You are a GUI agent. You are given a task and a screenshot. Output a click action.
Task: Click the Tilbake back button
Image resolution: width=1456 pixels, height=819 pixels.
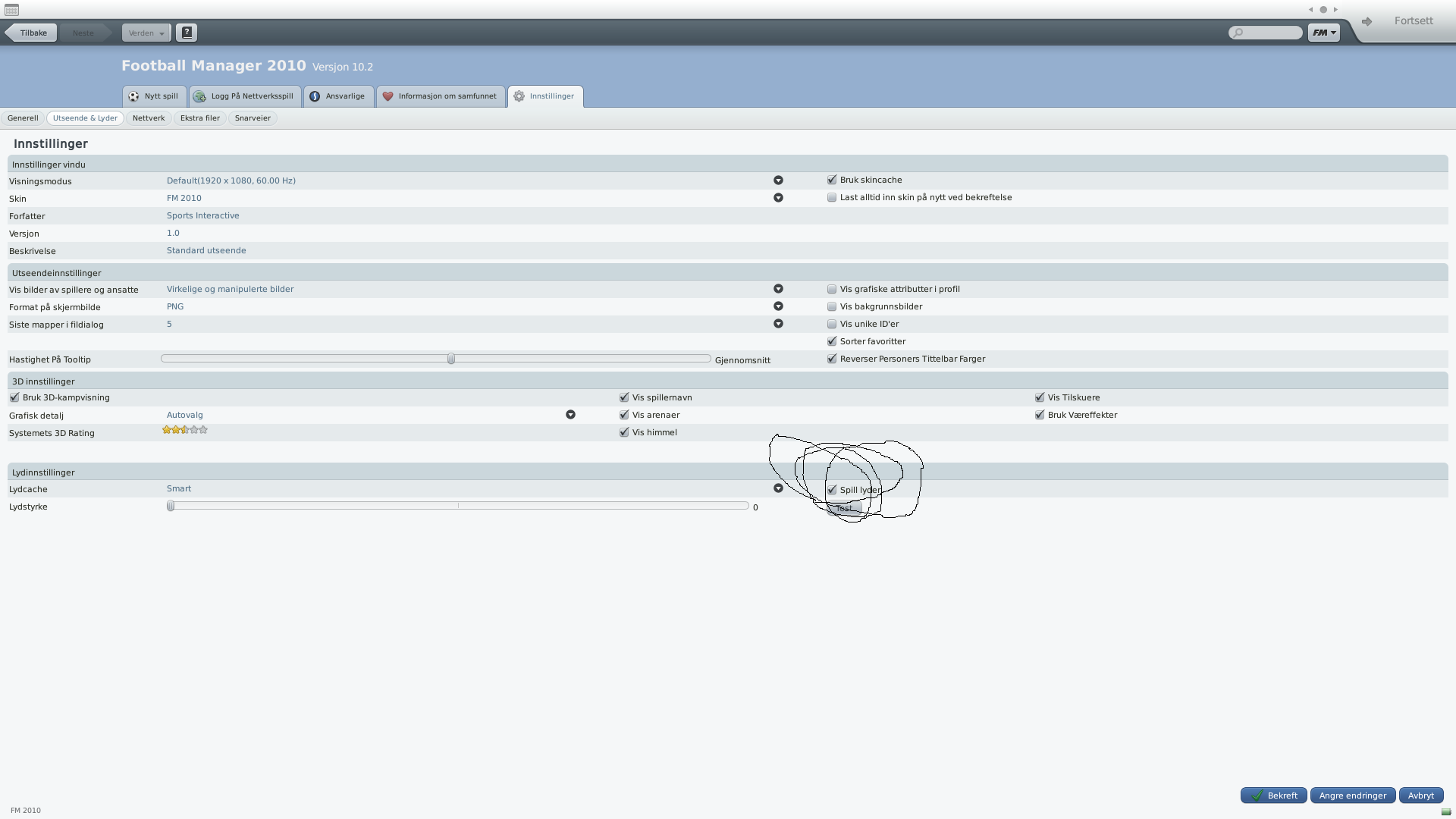coord(32,33)
